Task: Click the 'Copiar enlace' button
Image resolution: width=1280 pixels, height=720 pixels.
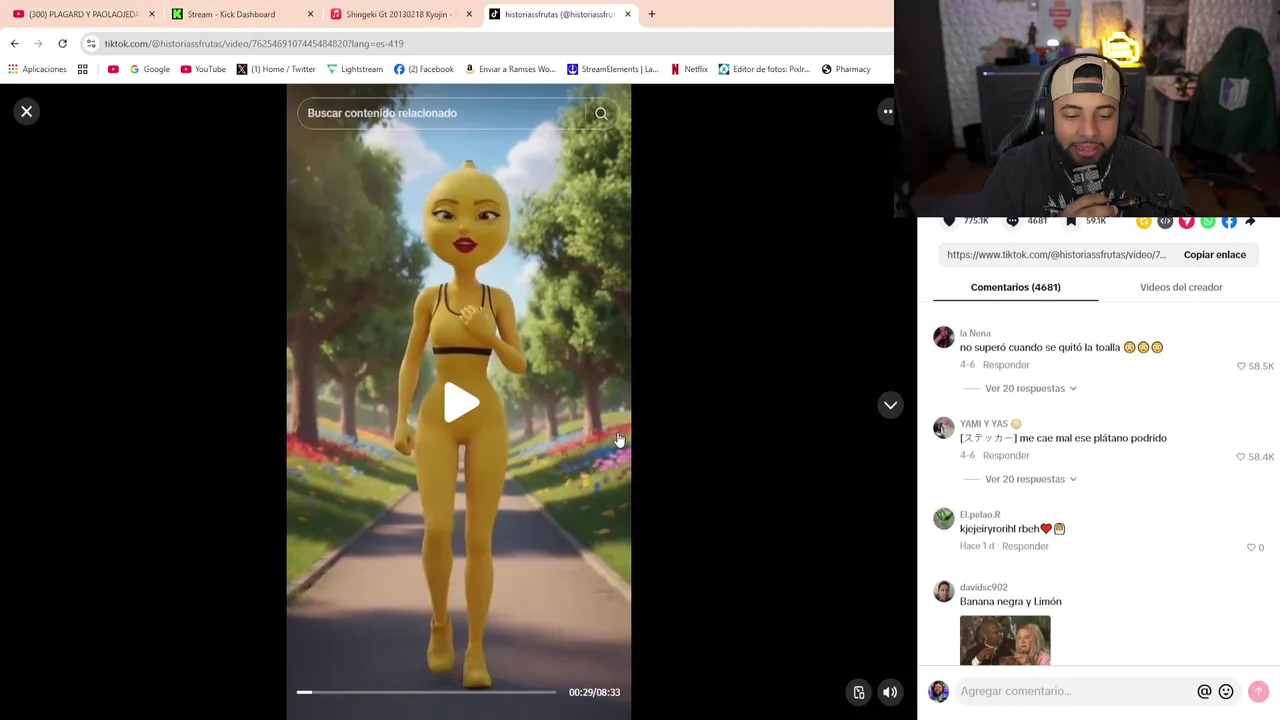Action: point(1215,255)
